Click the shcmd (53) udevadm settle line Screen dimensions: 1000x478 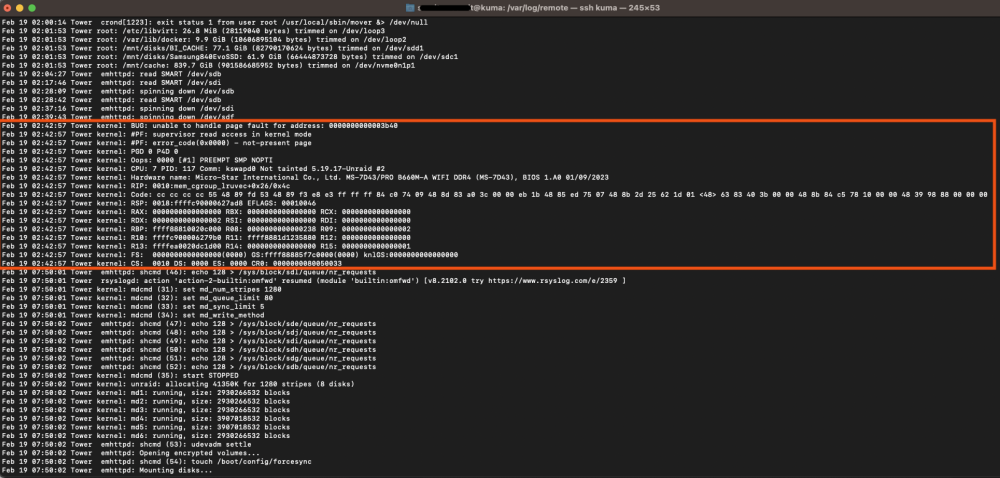click(126, 444)
